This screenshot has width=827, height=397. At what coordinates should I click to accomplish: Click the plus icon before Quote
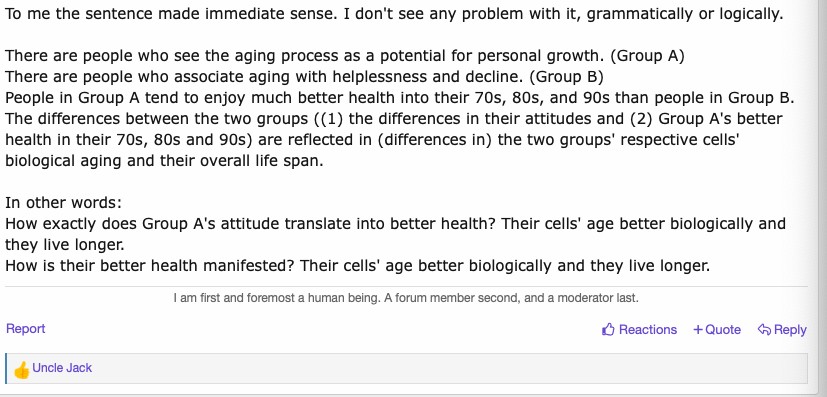698,330
